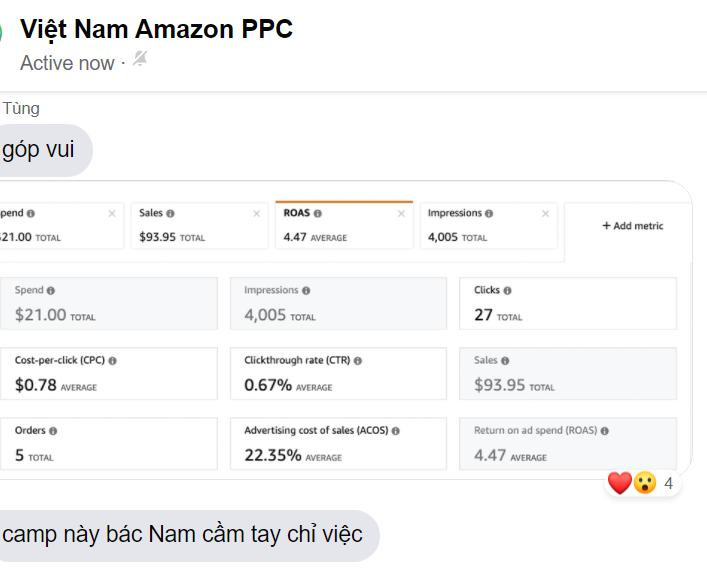Click the reaction count number 4
This screenshot has height=581, width=707.
(668, 484)
